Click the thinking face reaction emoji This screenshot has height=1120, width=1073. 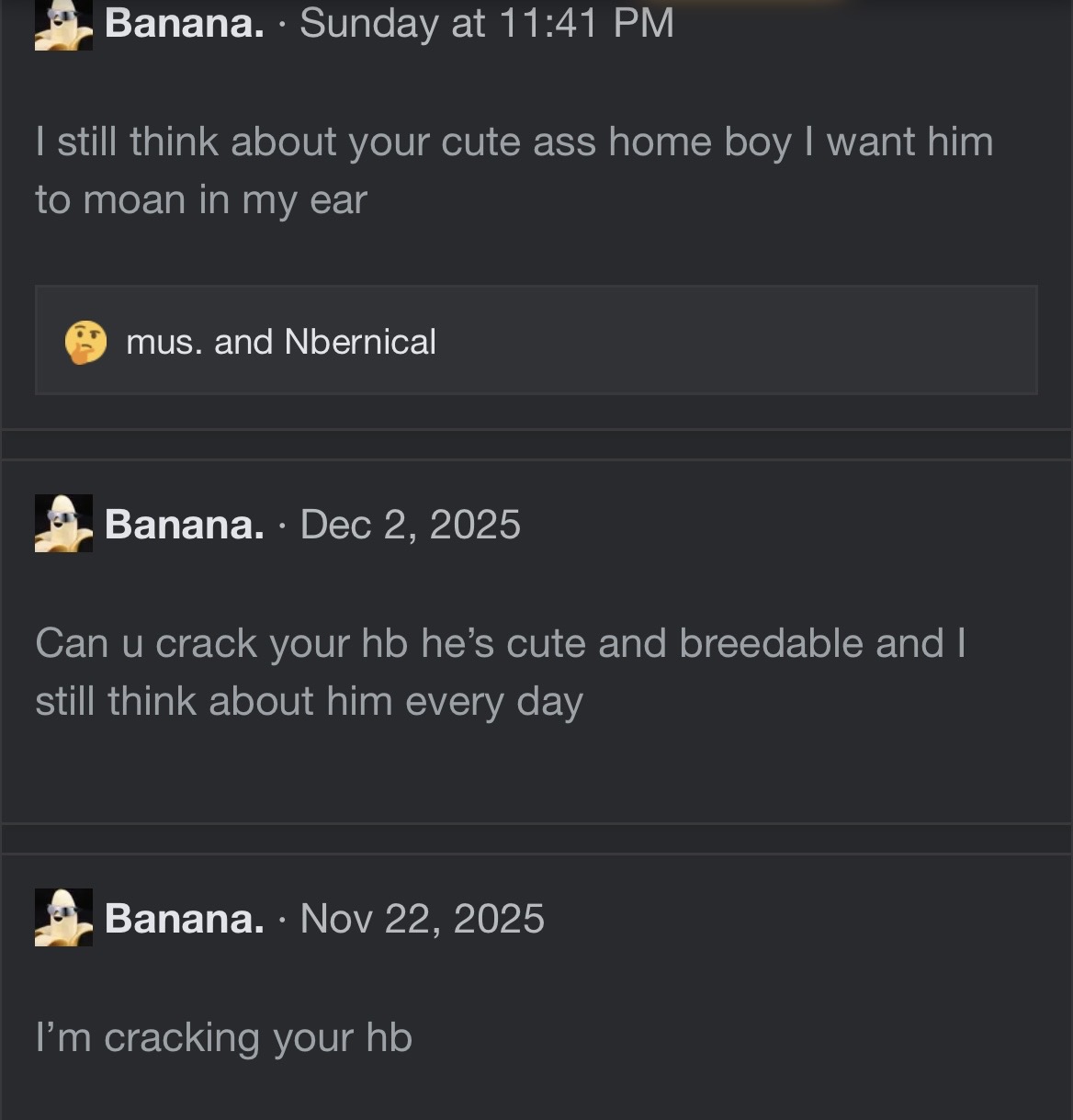[x=85, y=342]
